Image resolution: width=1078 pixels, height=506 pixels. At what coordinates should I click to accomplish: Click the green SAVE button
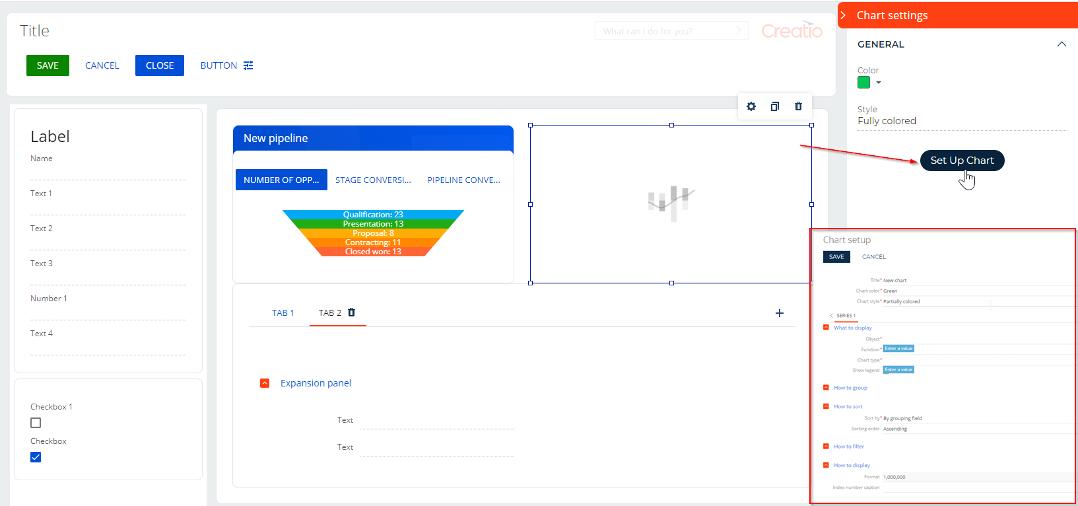click(48, 66)
